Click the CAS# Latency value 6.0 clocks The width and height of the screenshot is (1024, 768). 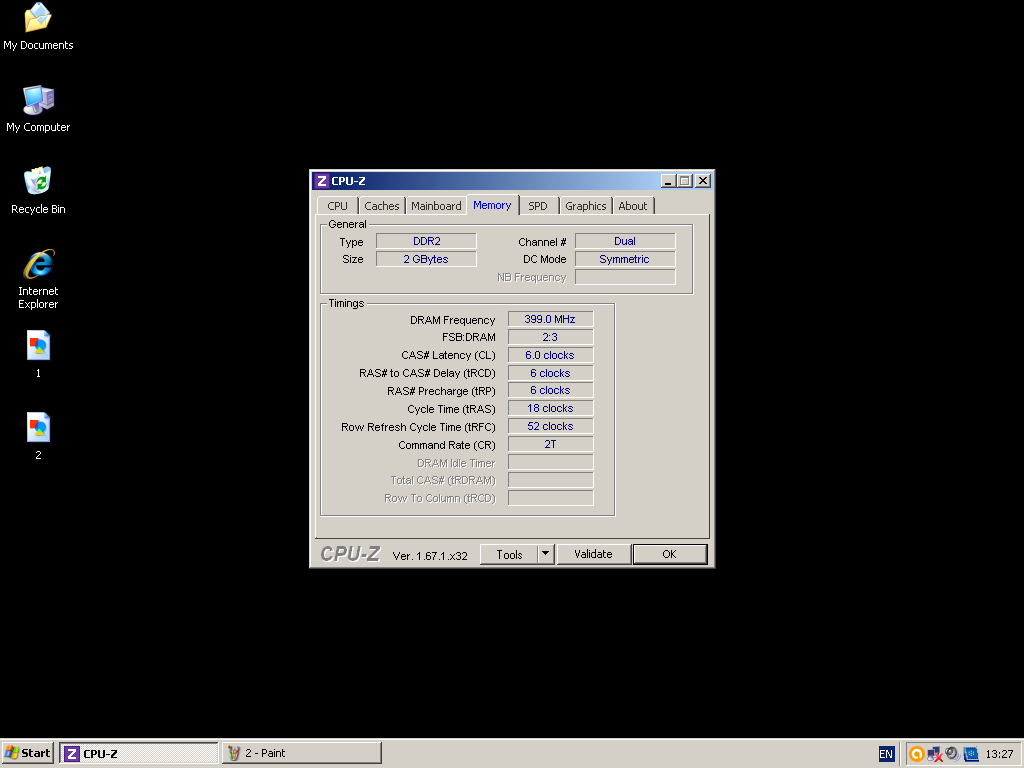[x=551, y=355]
